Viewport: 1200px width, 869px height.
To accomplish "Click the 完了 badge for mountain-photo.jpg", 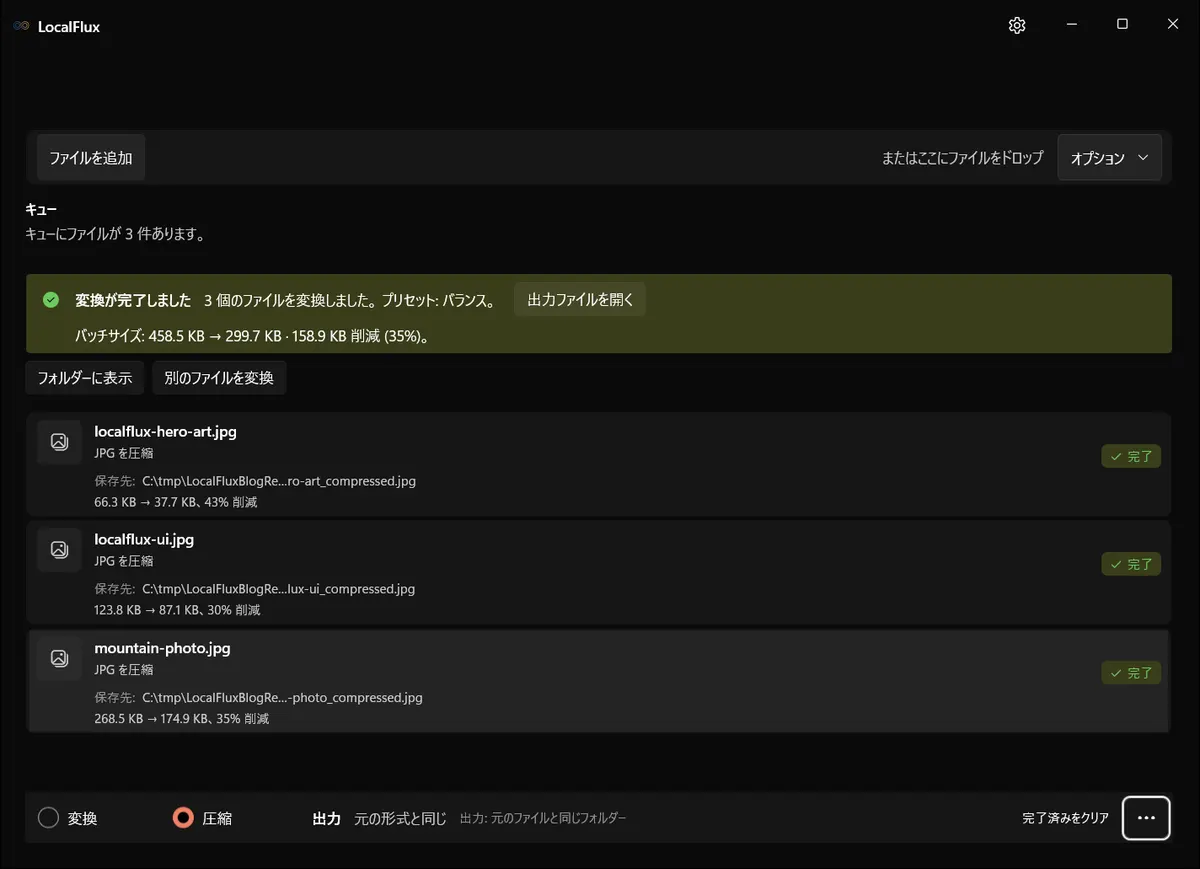I will (x=1131, y=673).
